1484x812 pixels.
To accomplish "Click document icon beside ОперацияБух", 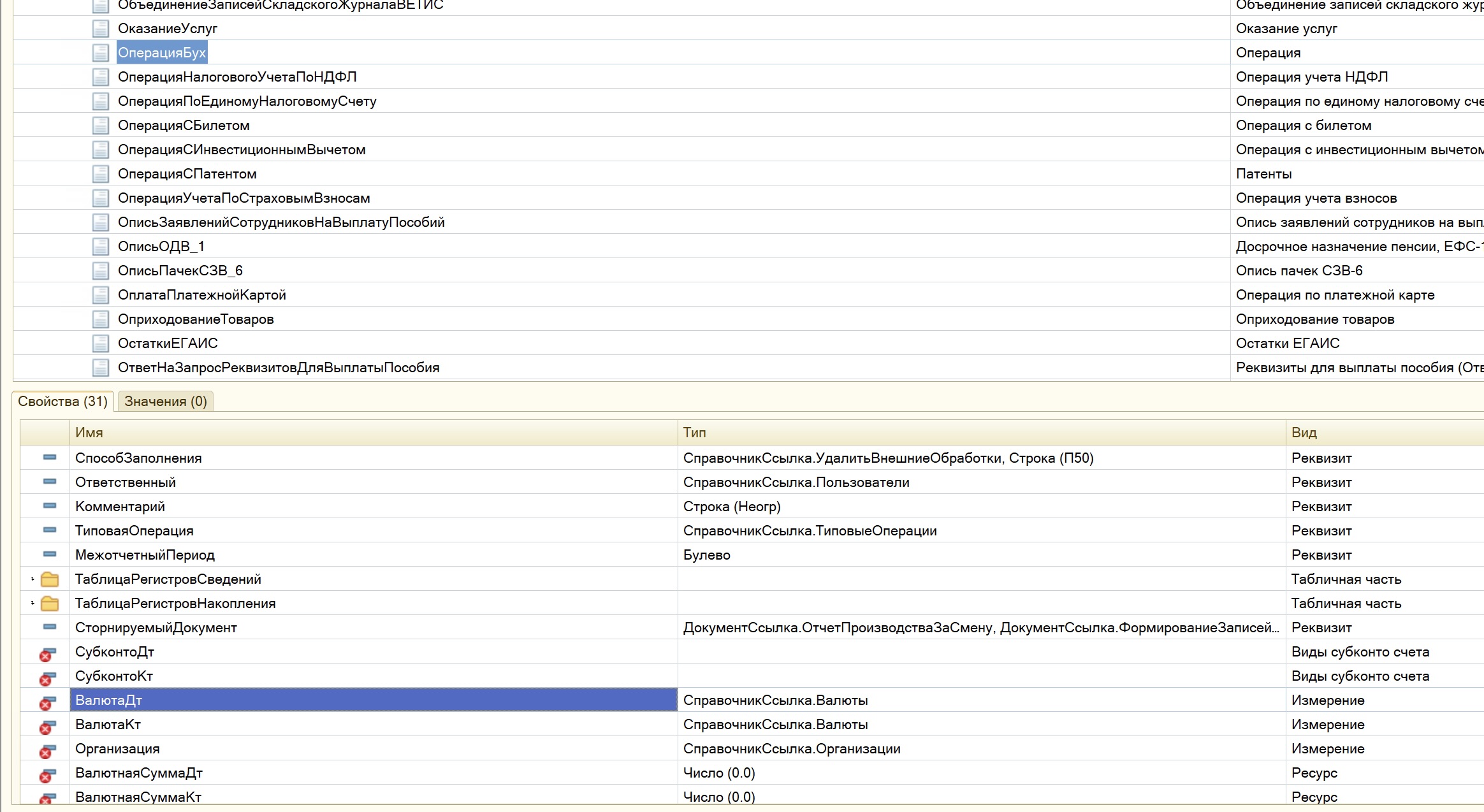I will point(100,53).
